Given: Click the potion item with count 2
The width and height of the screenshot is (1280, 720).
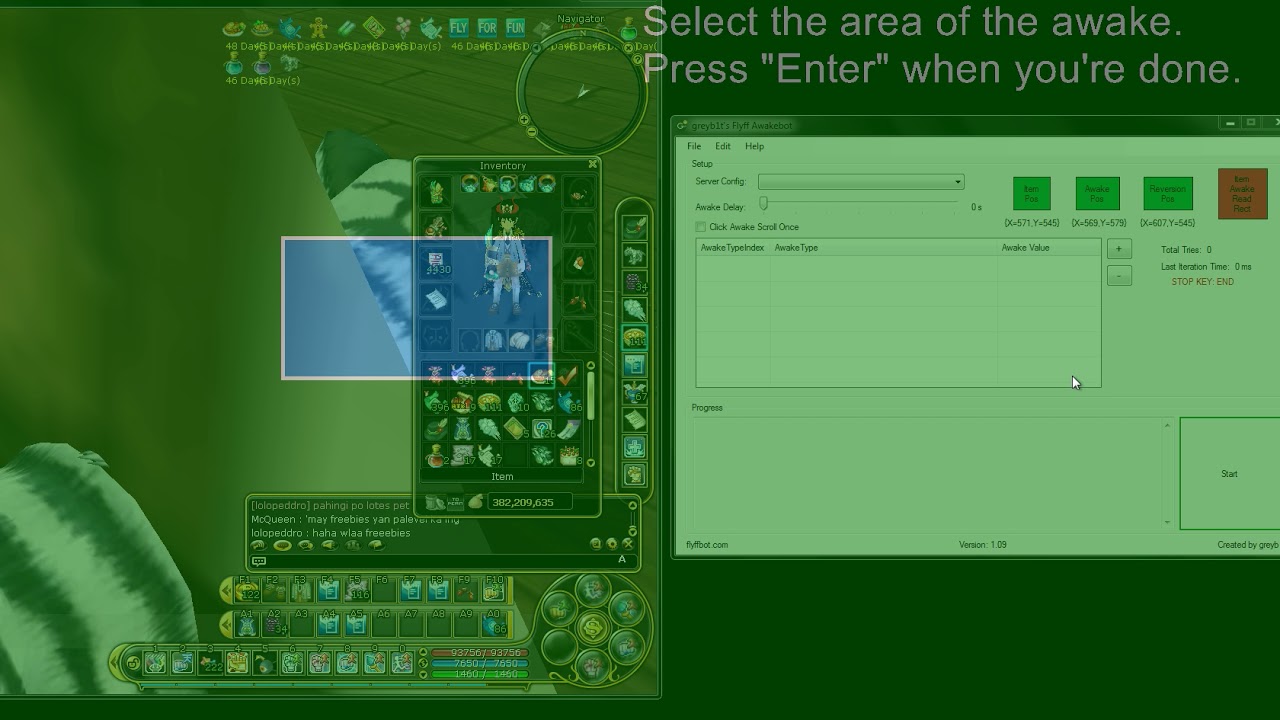Looking at the screenshot, I should 436,458.
